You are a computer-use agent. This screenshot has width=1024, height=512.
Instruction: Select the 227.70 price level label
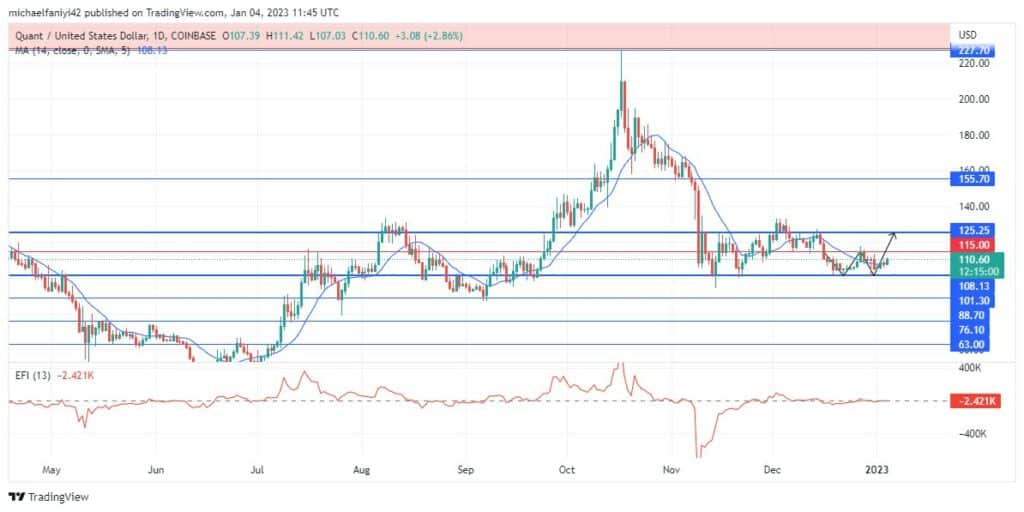[972, 50]
